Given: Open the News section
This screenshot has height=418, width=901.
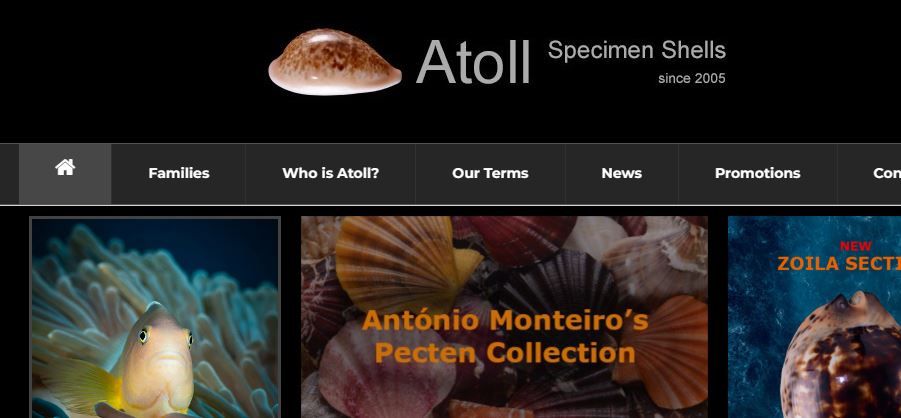Looking at the screenshot, I should pyautogui.click(x=622, y=173).
